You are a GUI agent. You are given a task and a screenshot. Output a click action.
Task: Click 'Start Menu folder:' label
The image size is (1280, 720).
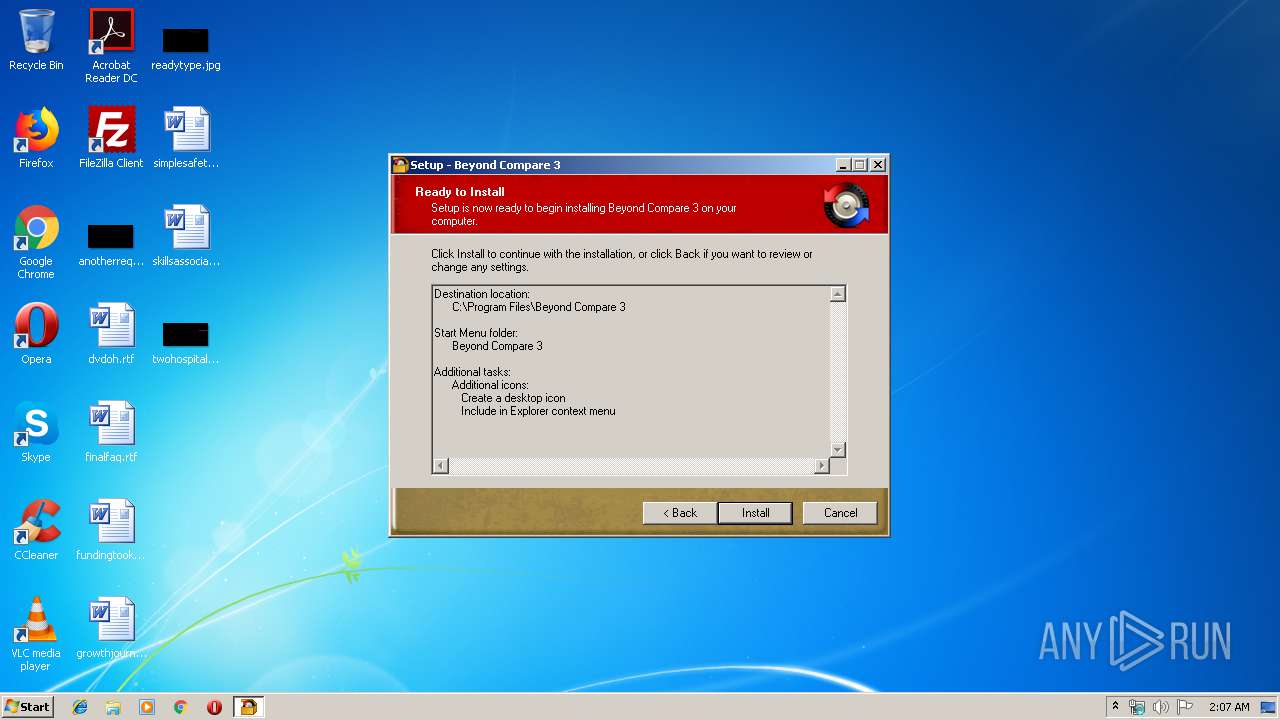(x=476, y=333)
